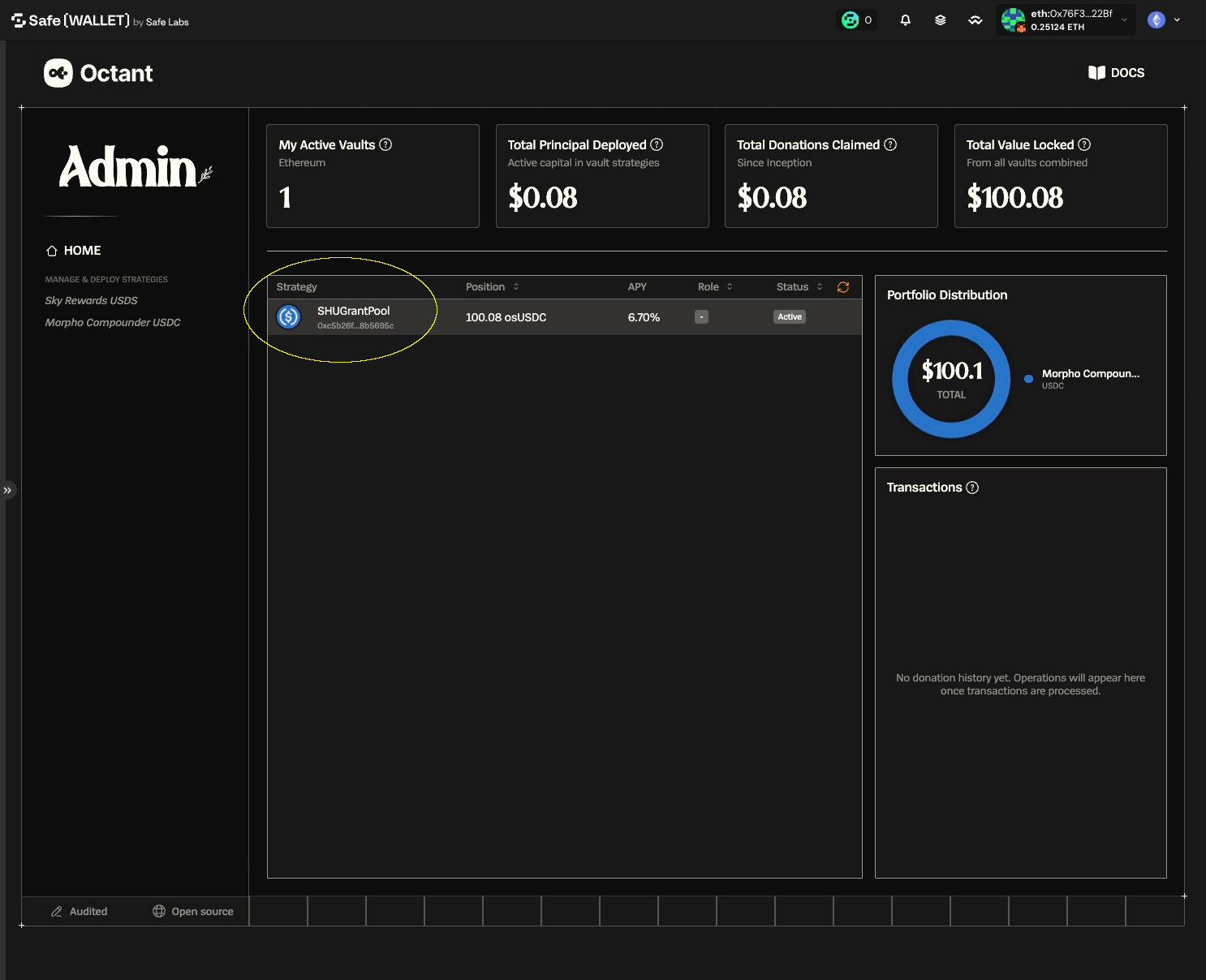Screen dimensions: 1206x980
Task: Expand the Safe account dropdown chevron
Action: tap(1124, 20)
